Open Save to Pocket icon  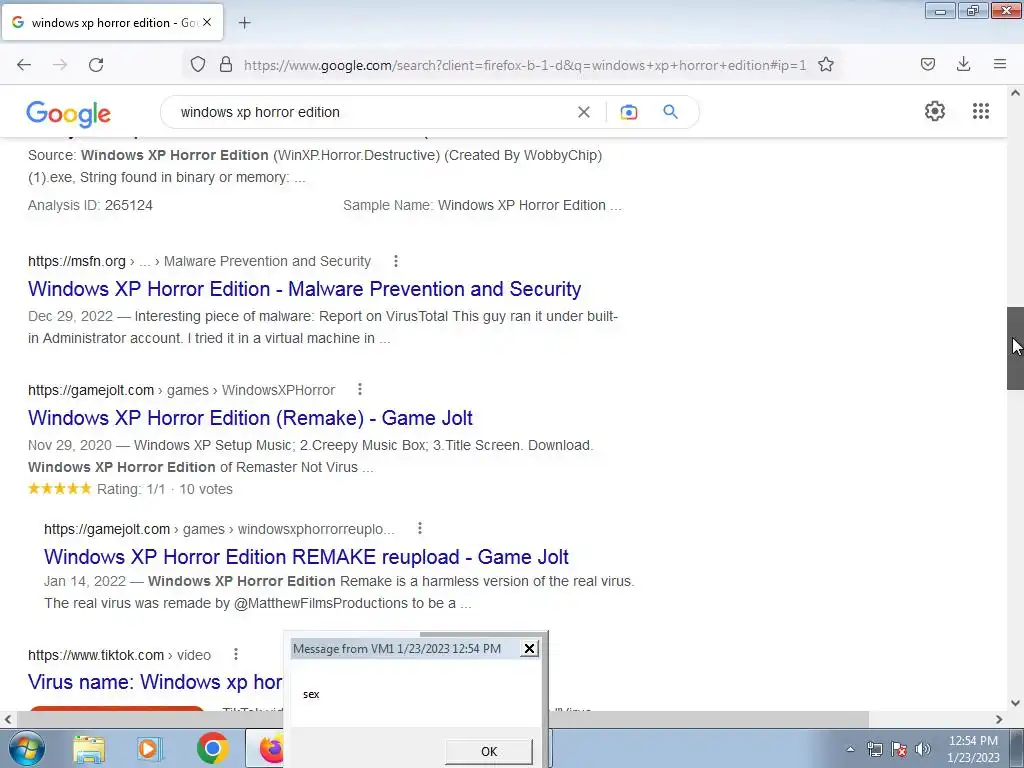click(x=928, y=64)
